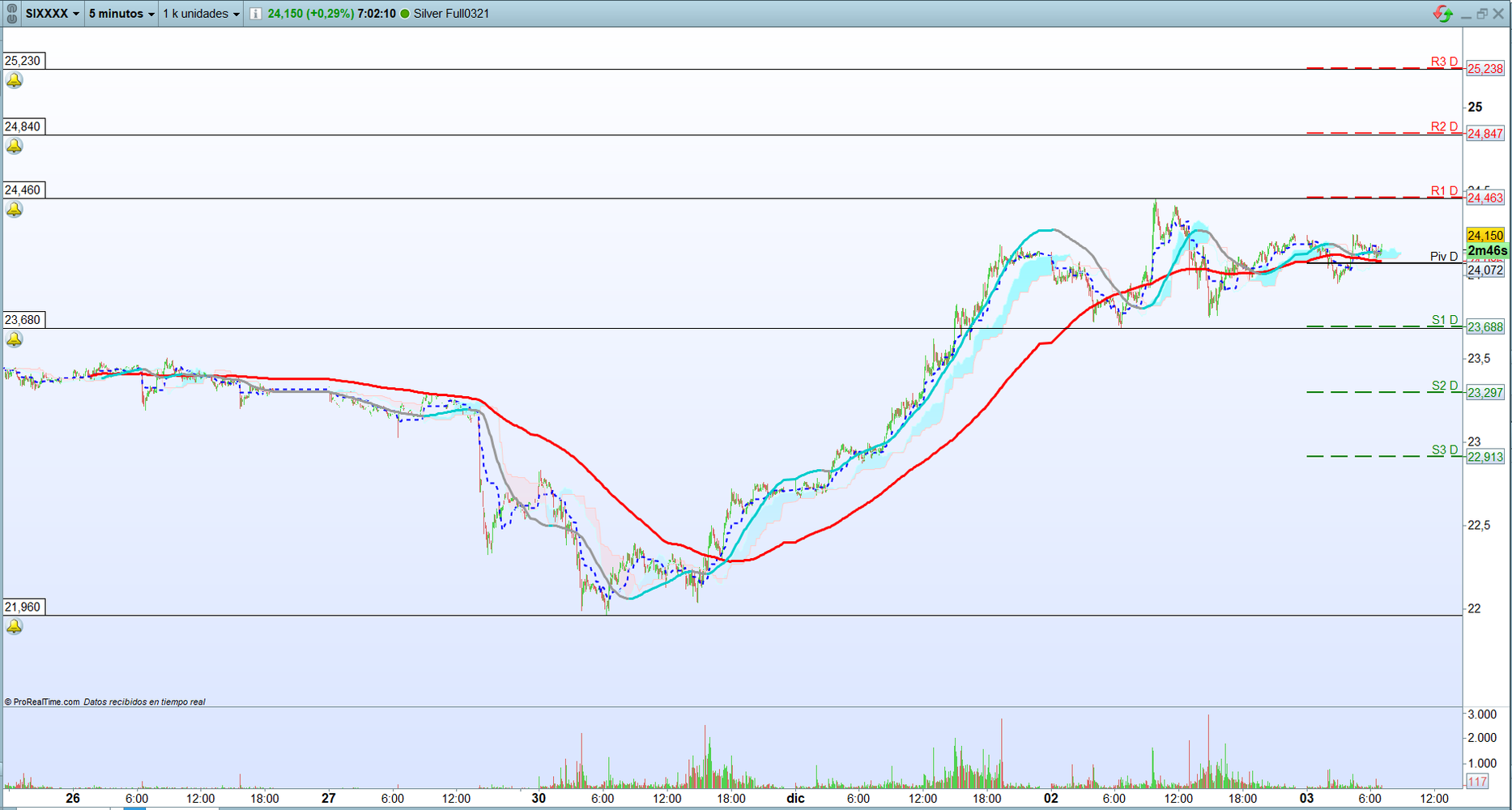The height and width of the screenshot is (810, 1512).
Task: Select the 23,680 price line label
Action: 23,320
